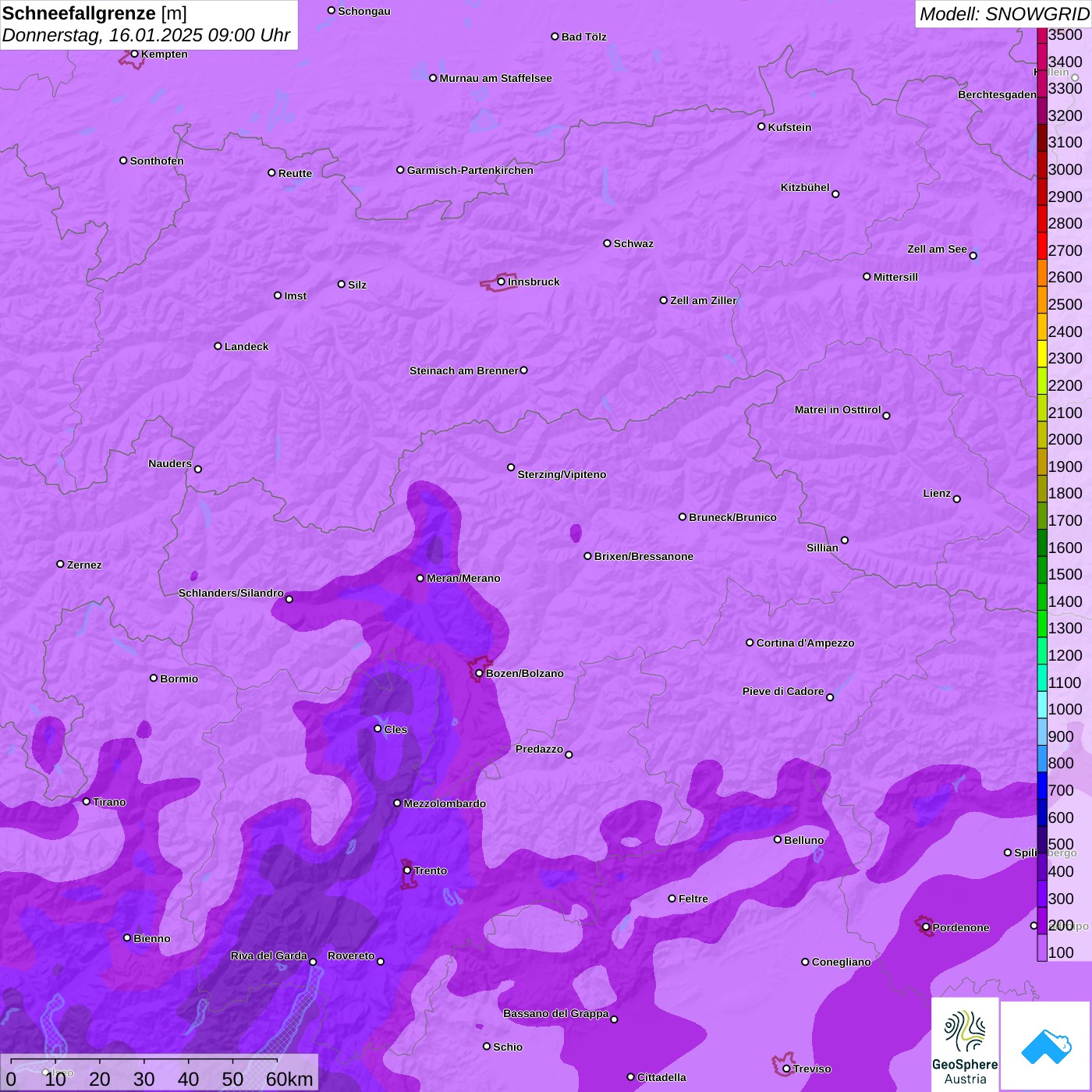This screenshot has width=1092, height=1092.
Task: Click the 1000 m cyan legend swatch
Action: tap(1041, 705)
